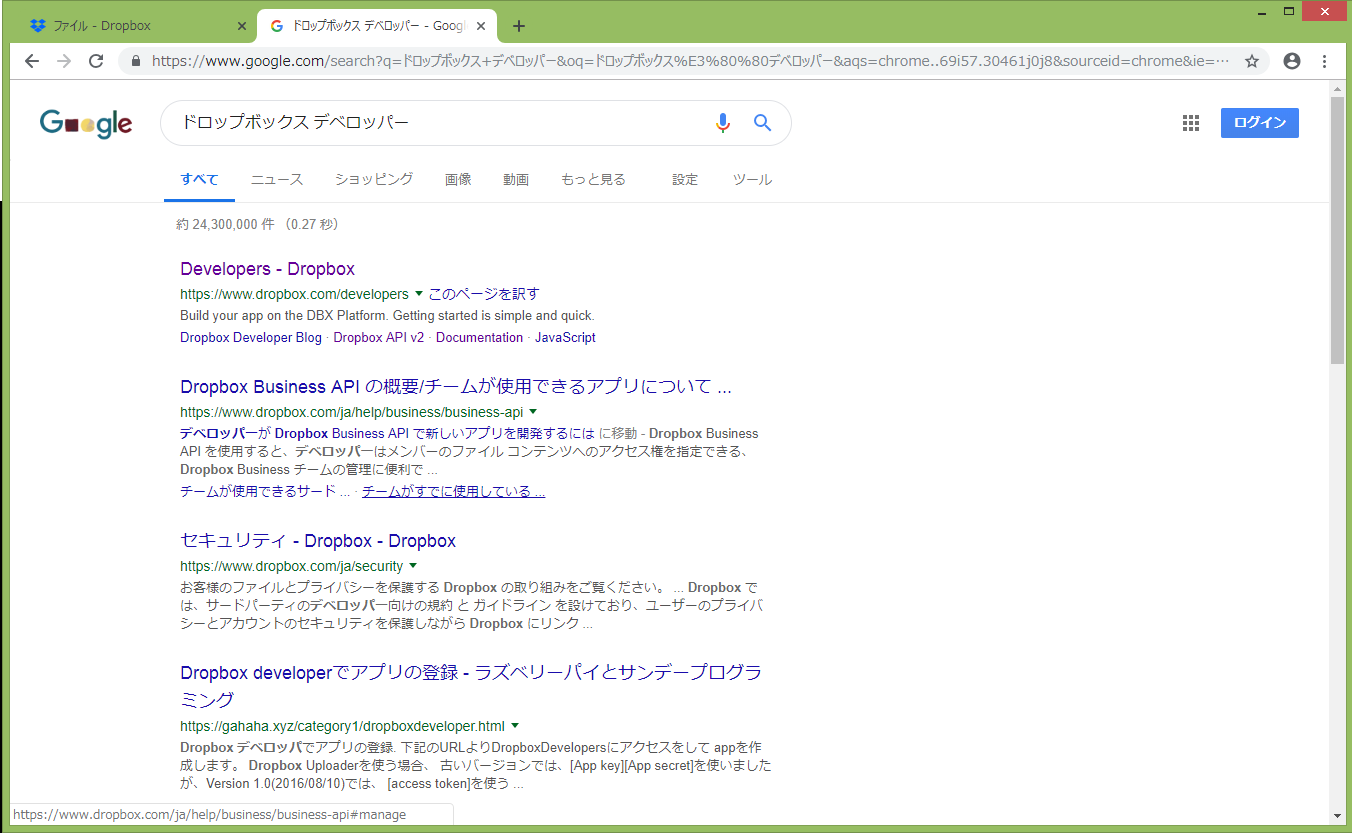Click the scrollbar up arrow
This screenshot has width=1352, height=833.
1338,89
